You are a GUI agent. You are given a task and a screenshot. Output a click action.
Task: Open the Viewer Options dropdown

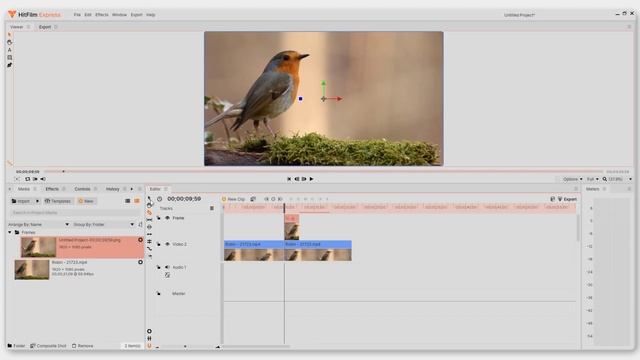tap(573, 179)
